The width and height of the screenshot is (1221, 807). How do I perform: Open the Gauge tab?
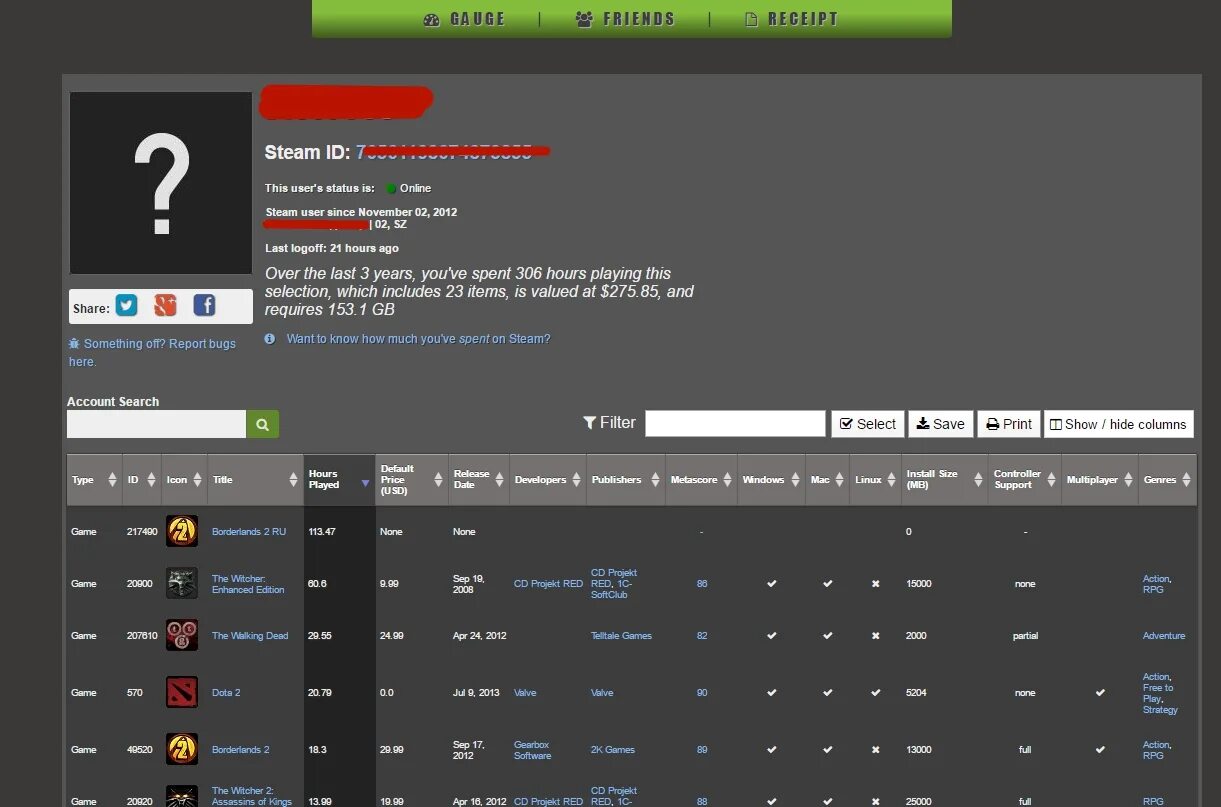point(464,19)
